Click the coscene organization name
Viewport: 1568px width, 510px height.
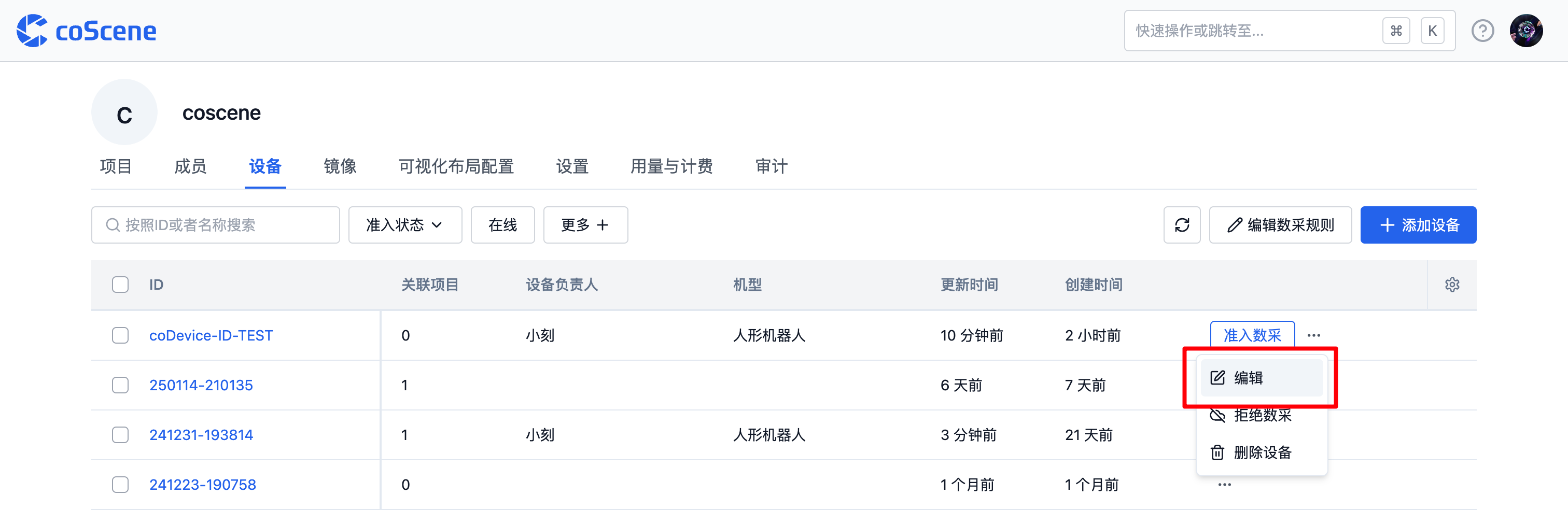[221, 113]
